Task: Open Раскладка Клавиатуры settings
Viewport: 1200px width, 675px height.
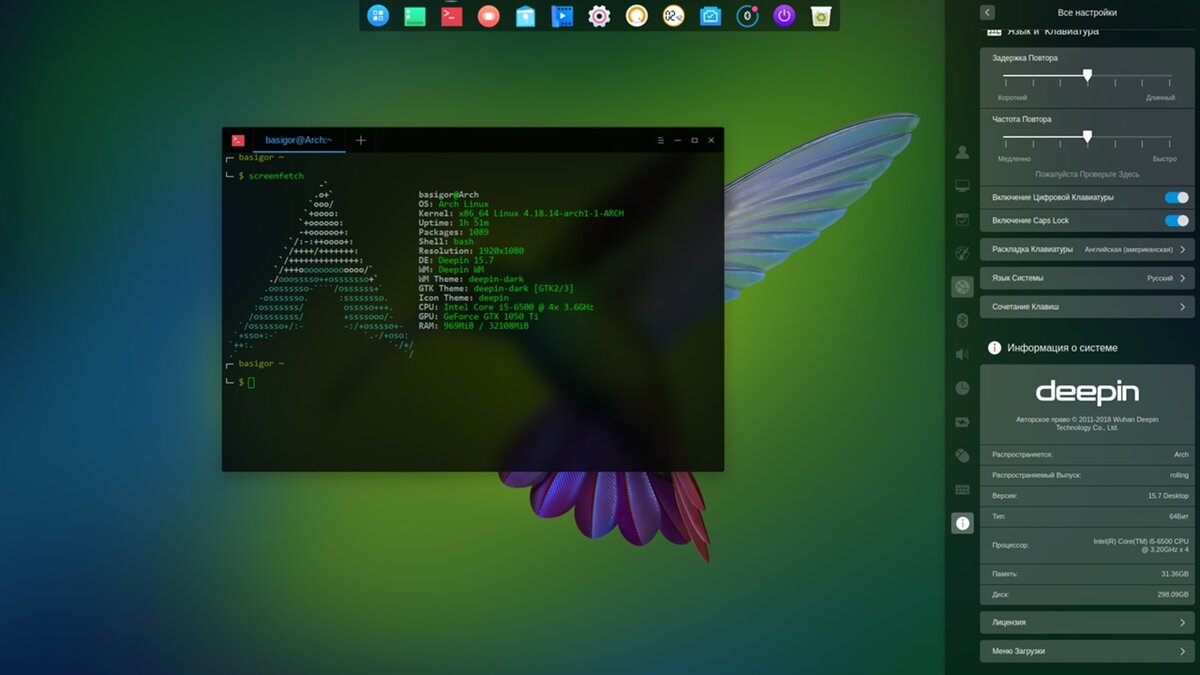Action: [1087, 249]
